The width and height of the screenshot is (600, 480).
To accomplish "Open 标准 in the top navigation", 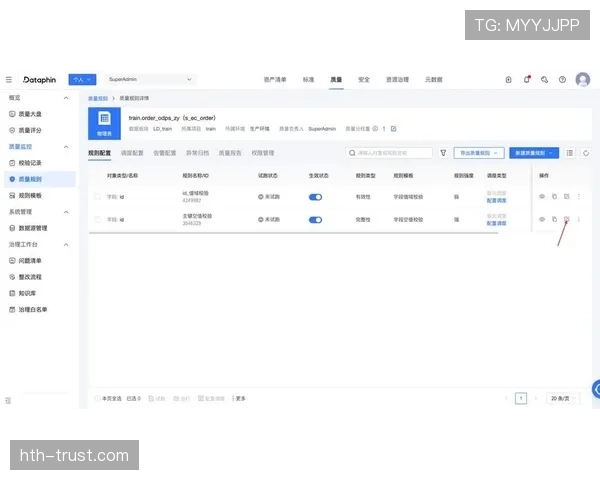I will [x=308, y=80].
